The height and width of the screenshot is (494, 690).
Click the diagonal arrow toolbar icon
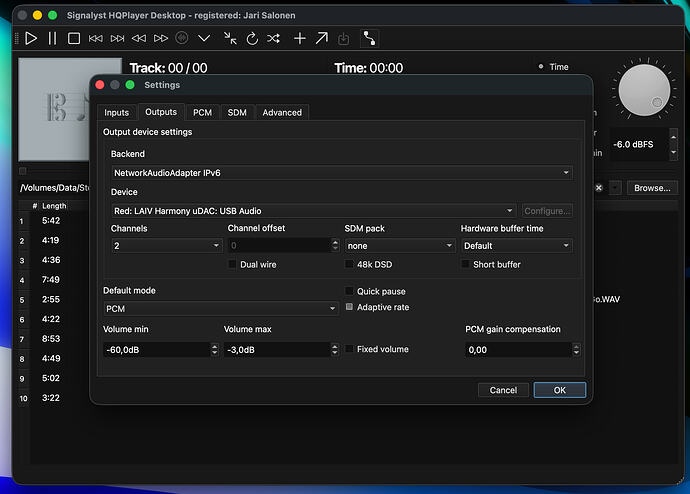pos(322,38)
